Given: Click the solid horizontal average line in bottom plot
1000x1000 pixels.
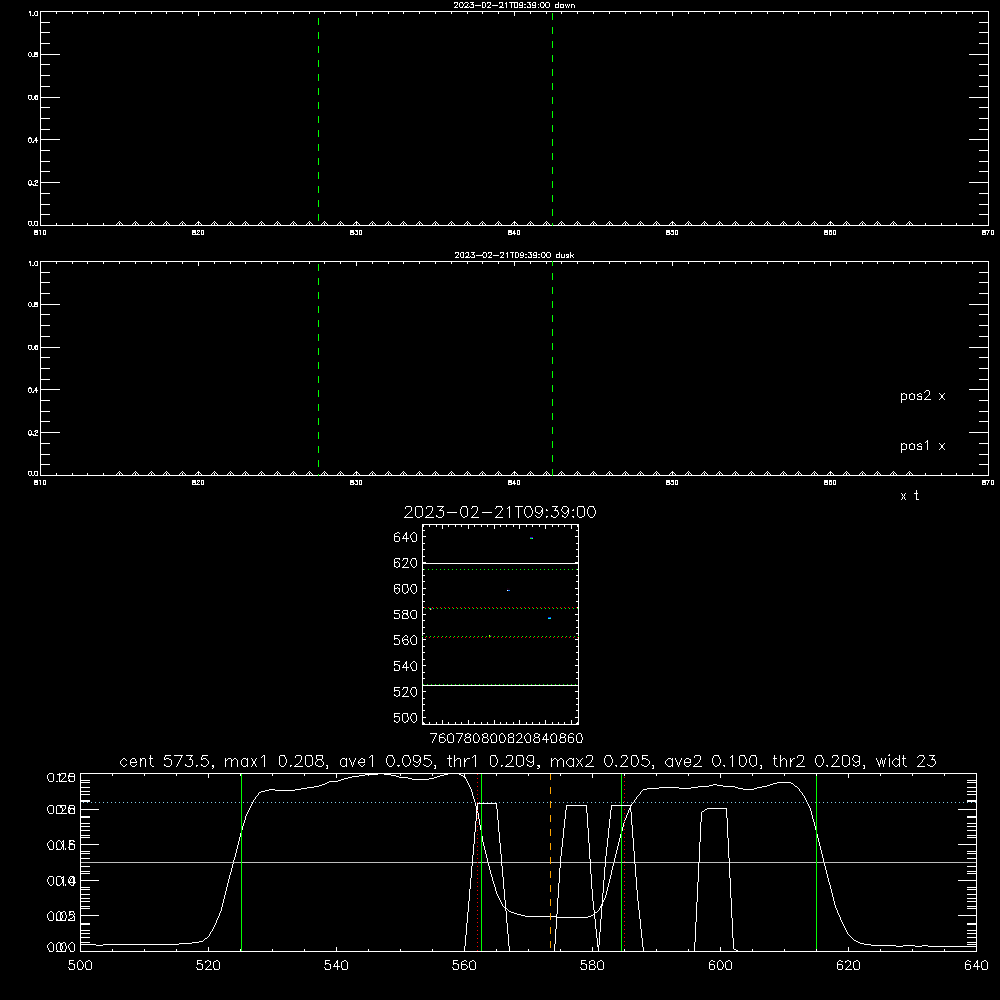Looking at the screenshot, I should 528,862.
